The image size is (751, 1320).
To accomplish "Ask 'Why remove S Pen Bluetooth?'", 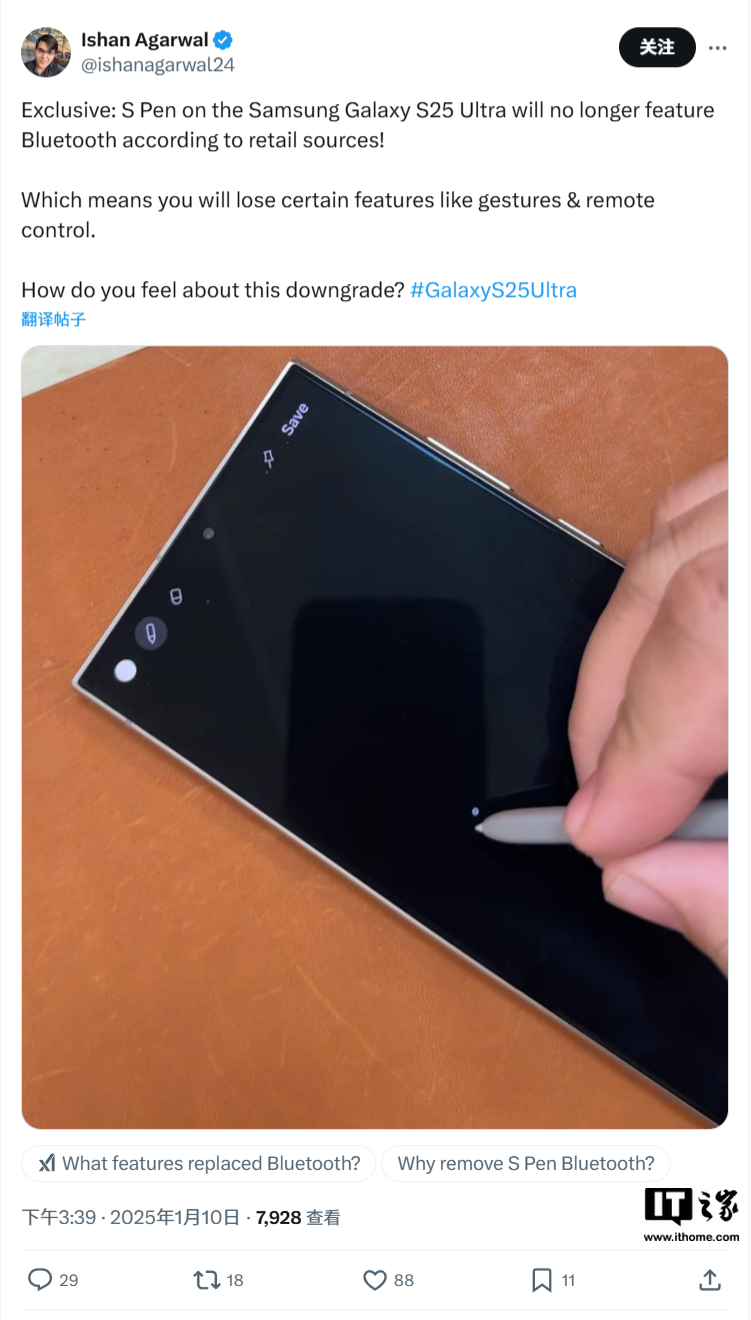I will pos(526,1163).
